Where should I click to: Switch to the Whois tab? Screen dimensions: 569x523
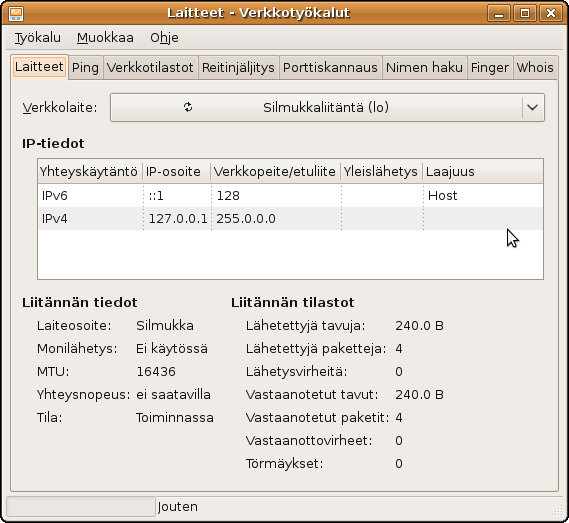[x=535, y=68]
